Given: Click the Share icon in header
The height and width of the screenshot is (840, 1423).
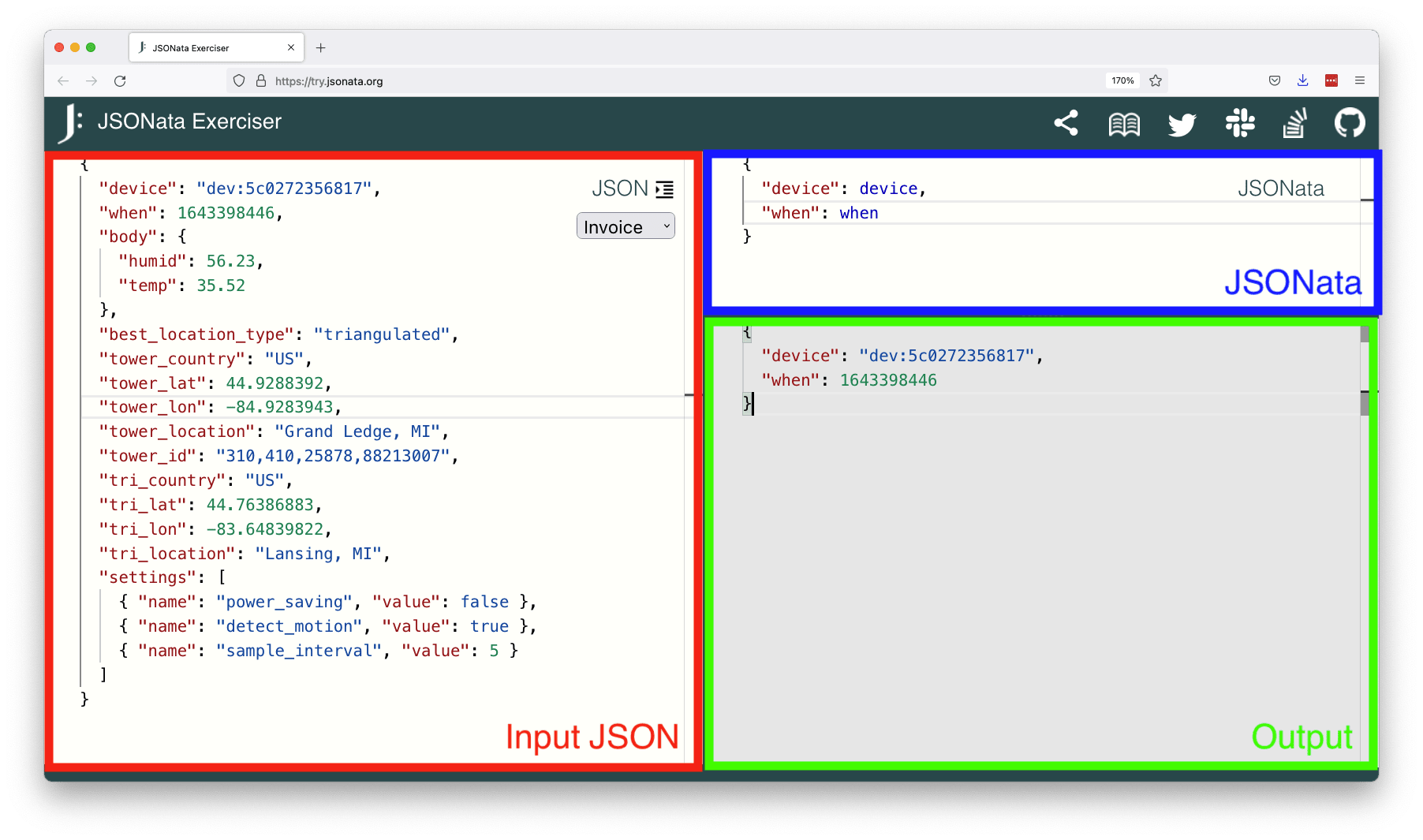Looking at the screenshot, I should [x=1066, y=123].
